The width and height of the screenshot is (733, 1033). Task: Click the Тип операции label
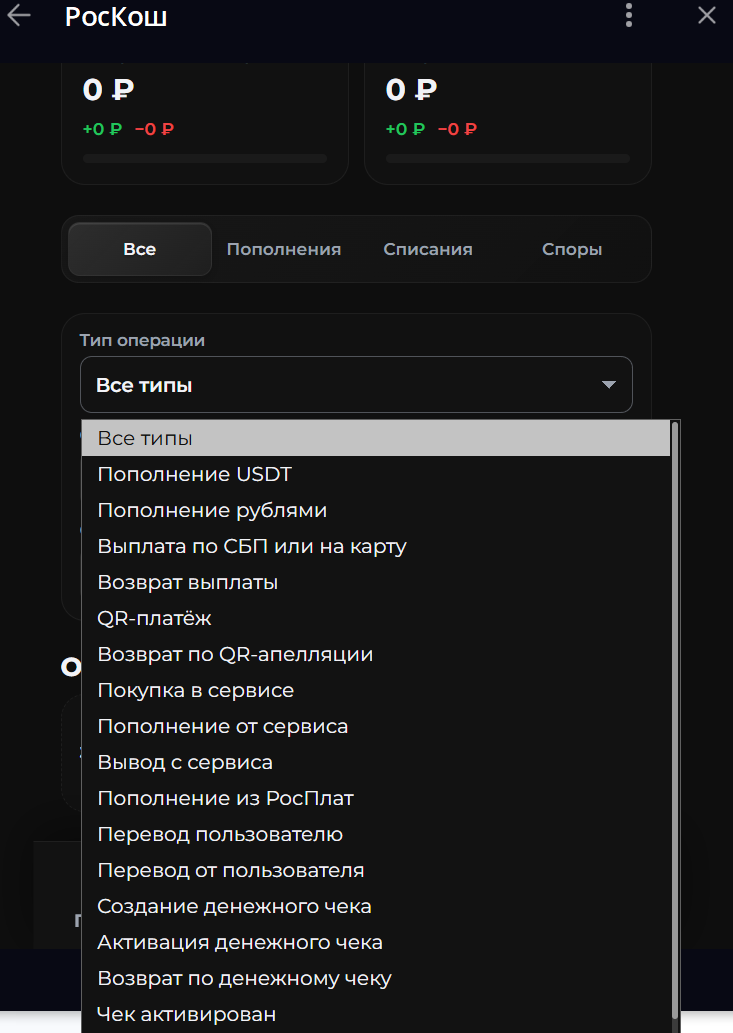tap(142, 341)
